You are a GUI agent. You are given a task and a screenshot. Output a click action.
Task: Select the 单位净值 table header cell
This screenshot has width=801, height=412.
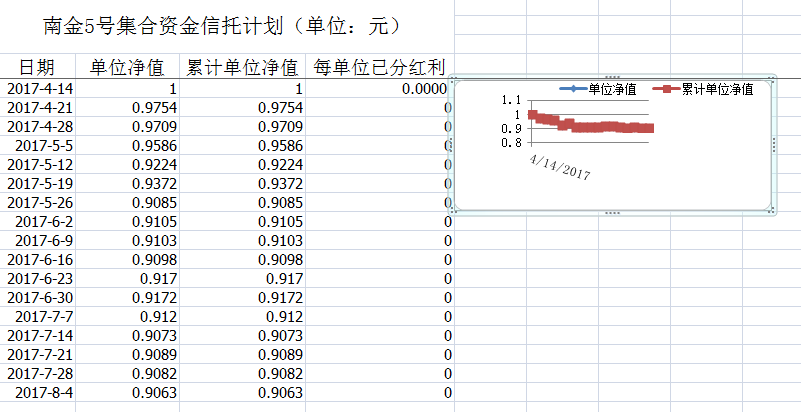click(127, 68)
